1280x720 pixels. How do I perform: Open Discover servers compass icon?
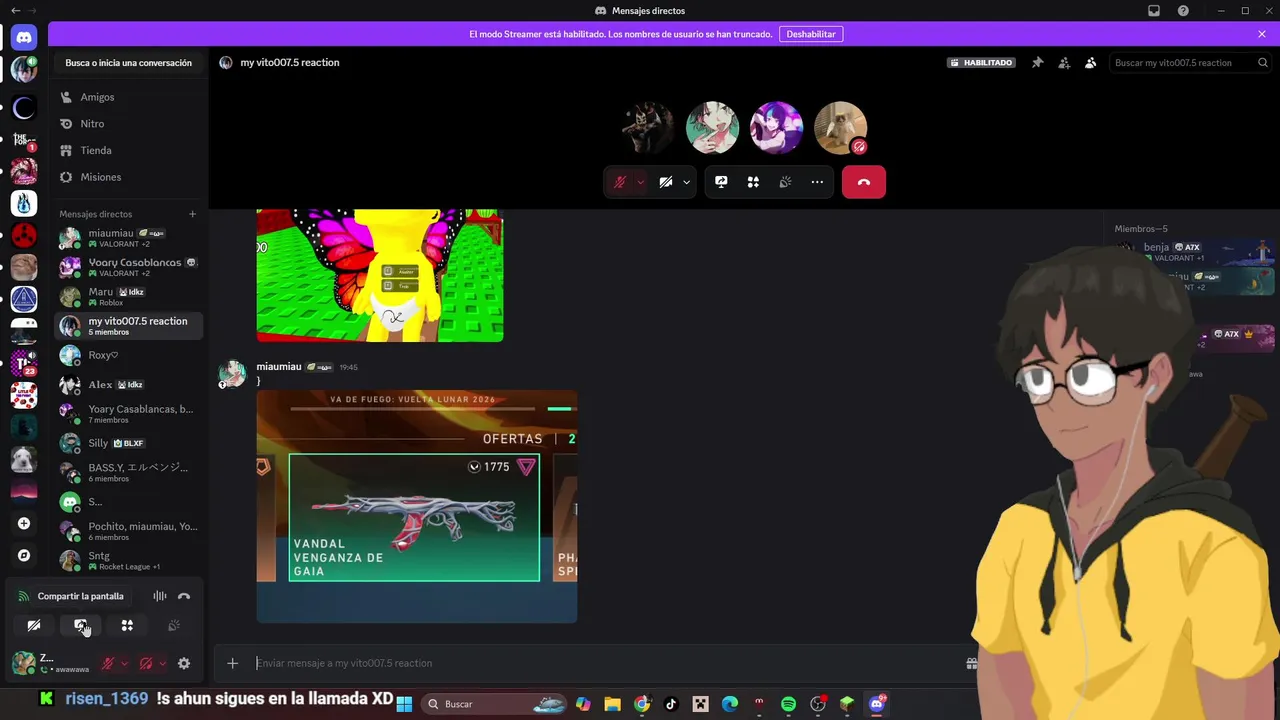point(24,555)
